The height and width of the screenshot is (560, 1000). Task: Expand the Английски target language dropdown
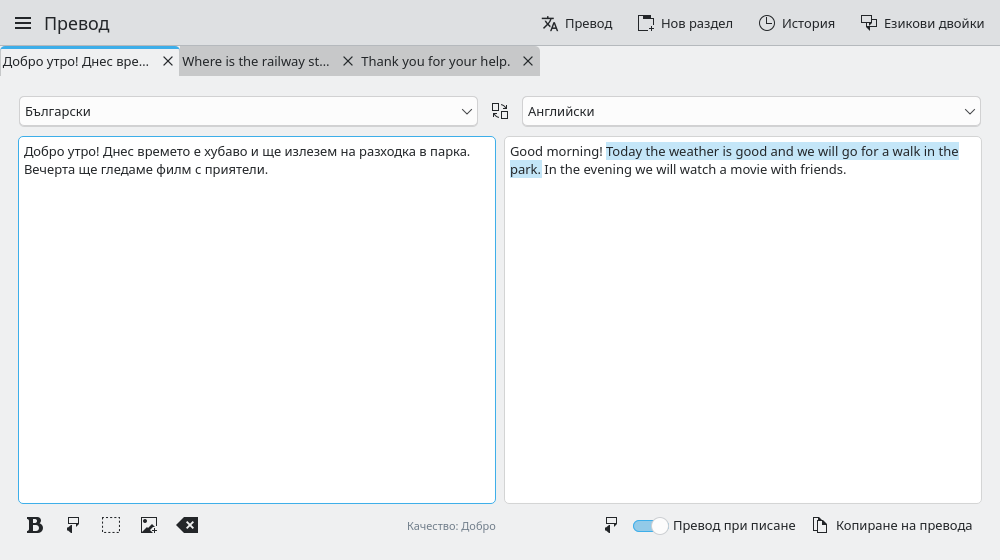[x=751, y=112]
